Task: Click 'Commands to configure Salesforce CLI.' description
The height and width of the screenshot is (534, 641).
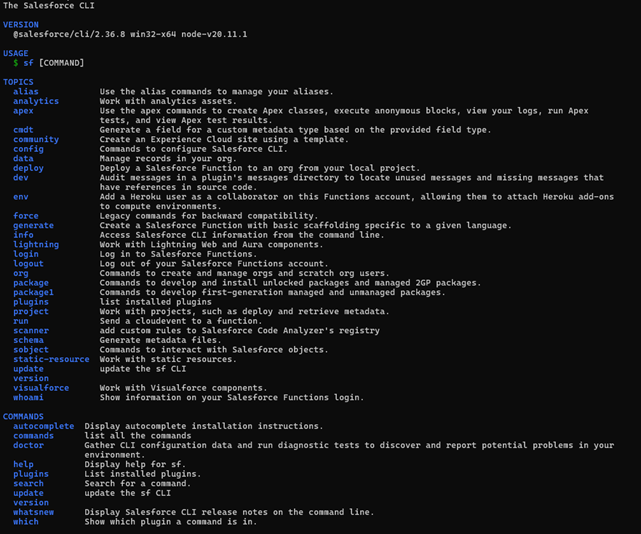Action: coord(193,149)
